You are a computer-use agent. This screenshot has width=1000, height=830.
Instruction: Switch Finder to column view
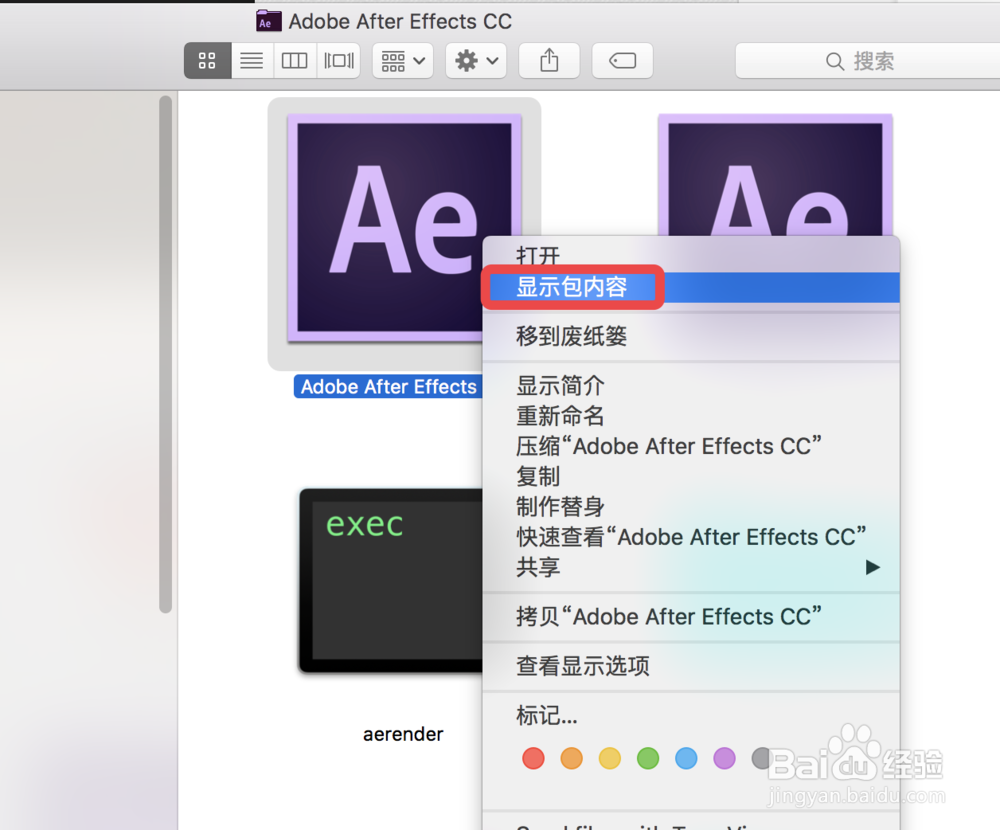(x=295, y=61)
